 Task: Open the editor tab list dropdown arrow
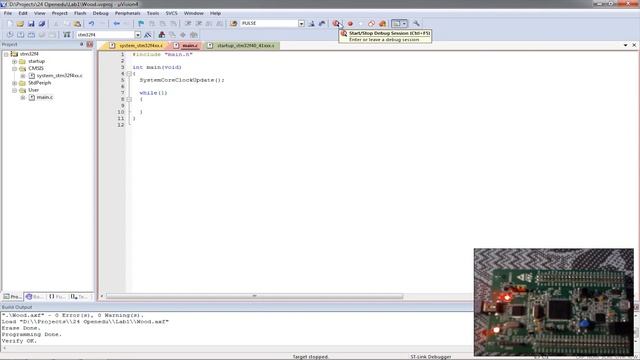tap(626, 45)
